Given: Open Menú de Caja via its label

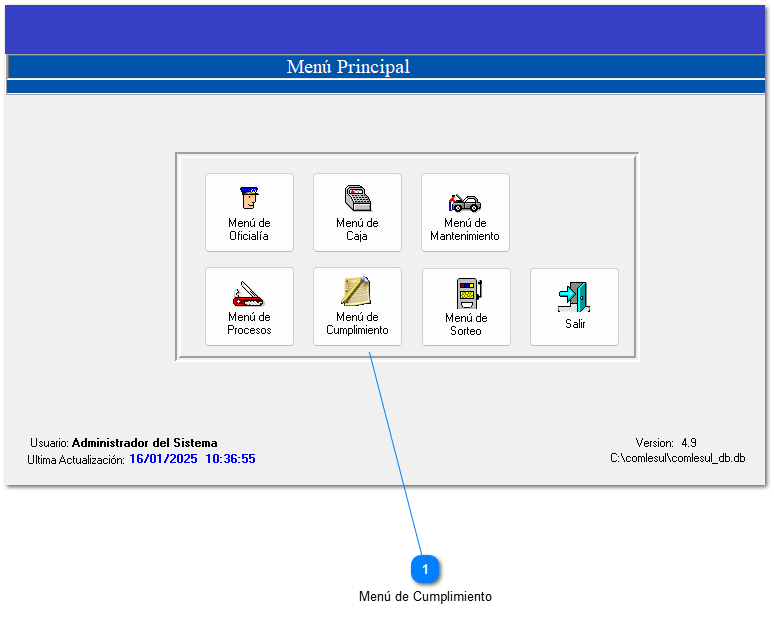Looking at the screenshot, I should tap(357, 230).
